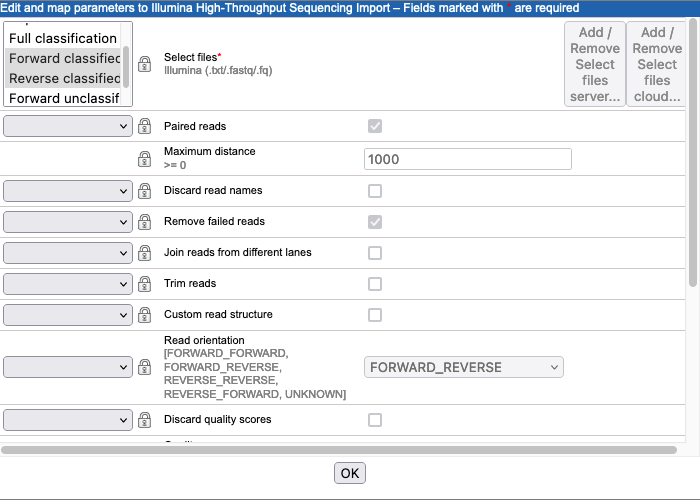The height and width of the screenshot is (500, 700).
Task: Open the Read orientation FORWARD_REVERSE dropdown
Action: pos(463,367)
